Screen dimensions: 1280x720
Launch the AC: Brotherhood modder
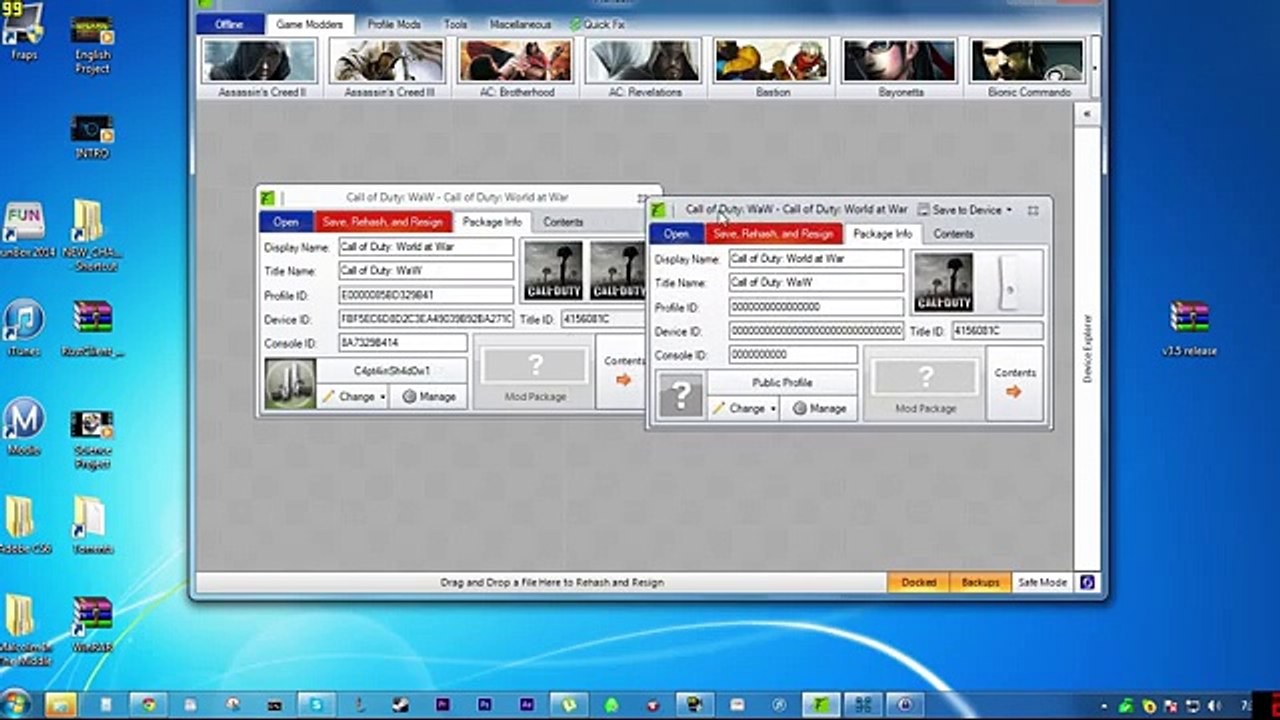tap(516, 68)
